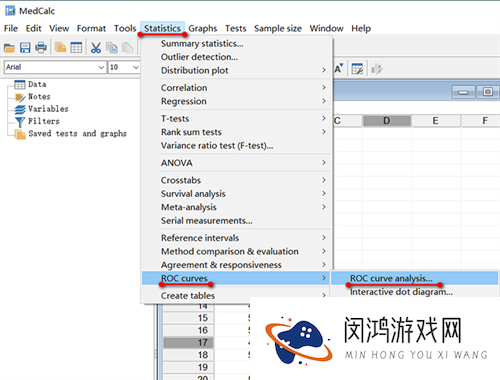Click the Print icon in the toolbar

(x=41, y=48)
